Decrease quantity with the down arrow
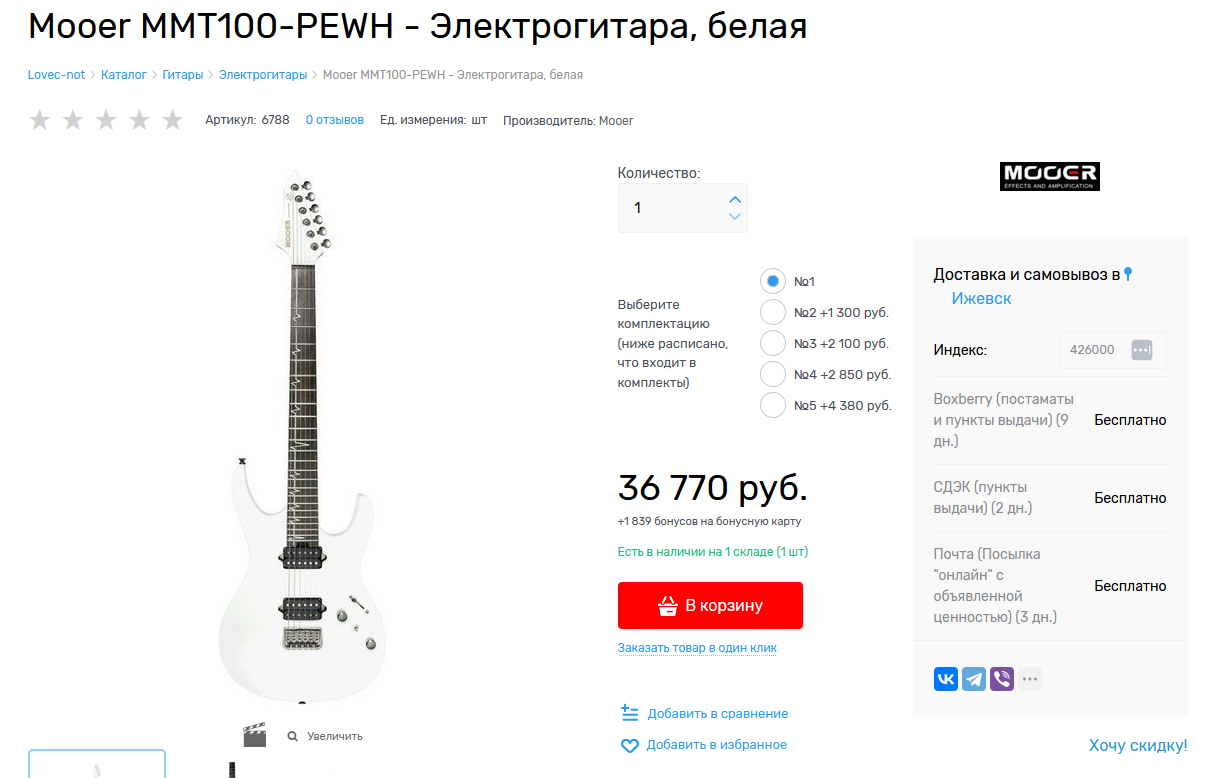The width and height of the screenshot is (1210, 778). [735, 216]
